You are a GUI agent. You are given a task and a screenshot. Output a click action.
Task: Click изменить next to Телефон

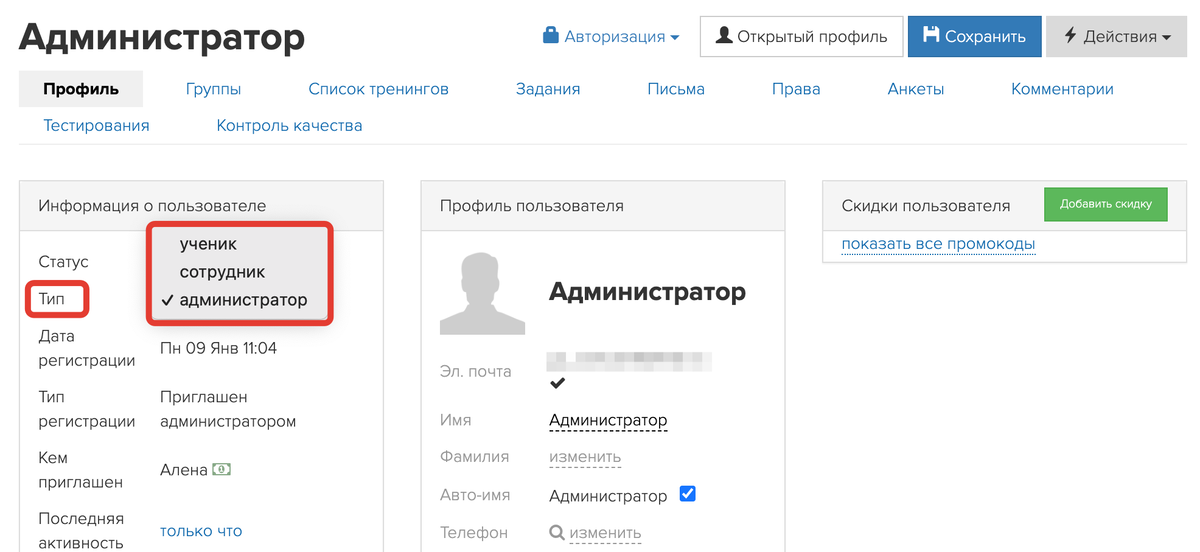605,533
